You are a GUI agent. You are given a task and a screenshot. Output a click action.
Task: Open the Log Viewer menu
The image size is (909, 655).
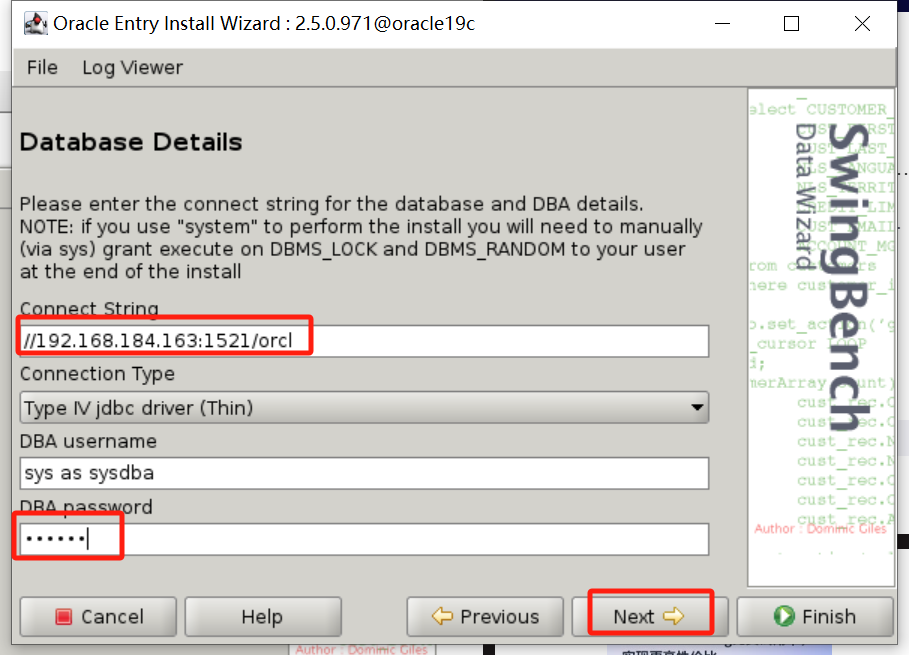click(x=132, y=68)
